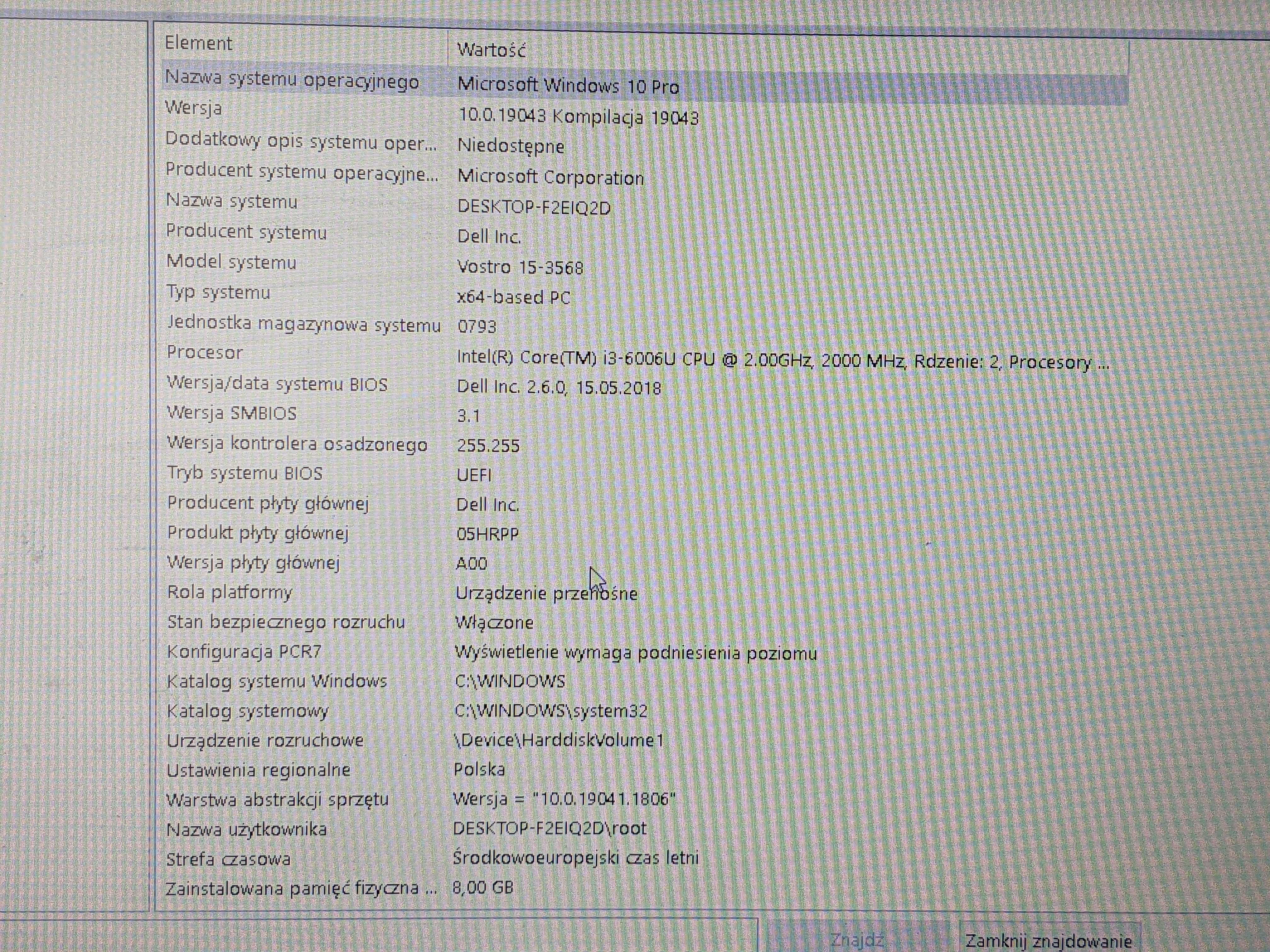
Task: Click the Niedostępne value
Action: pos(511,146)
